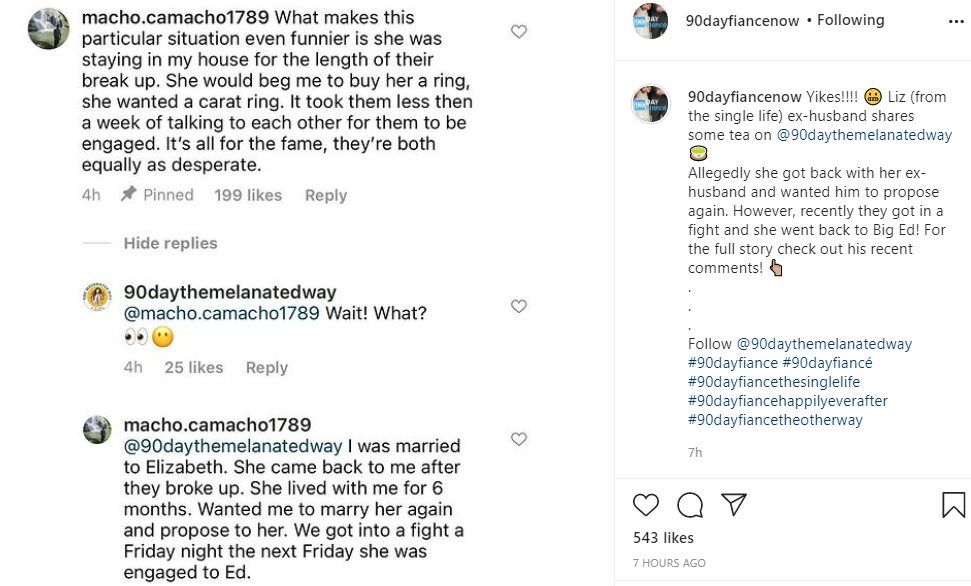This screenshot has width=971, height=586.
Task: Open comments via the speech bubble icon
Action: click(691, 505)
